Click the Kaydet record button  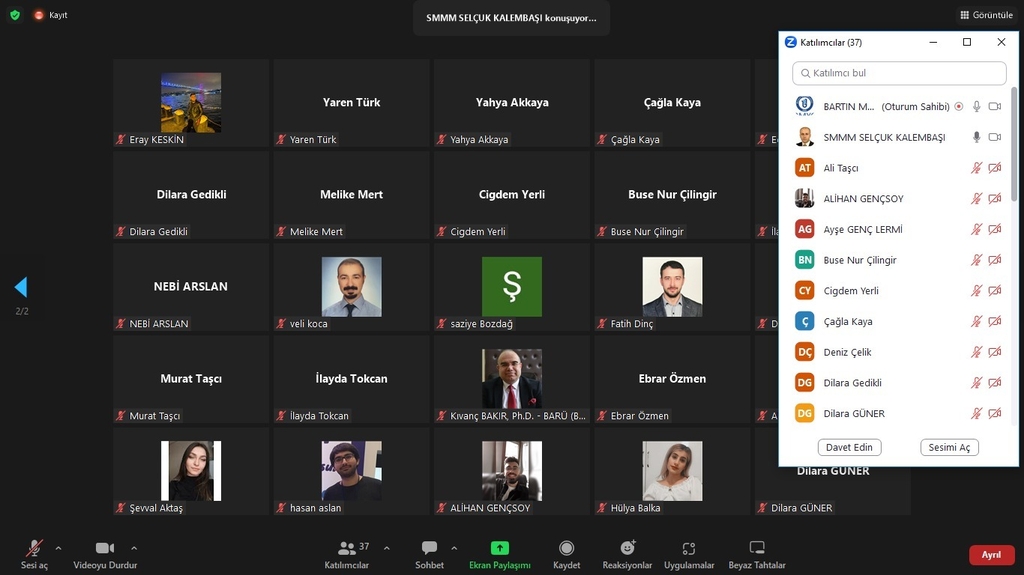(x=566, y=554)
